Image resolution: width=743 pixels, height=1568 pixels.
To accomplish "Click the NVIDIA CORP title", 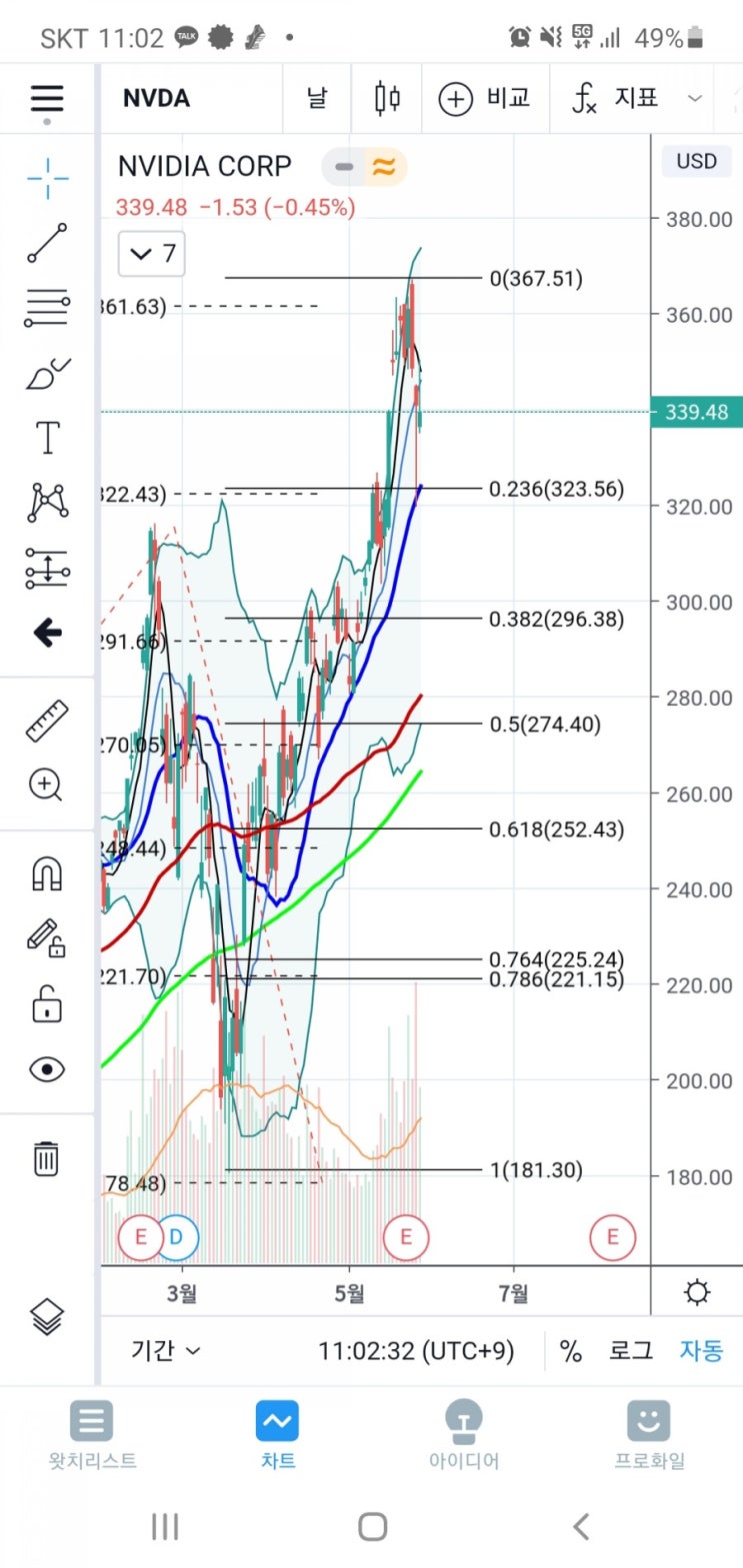I will coord(205,166).
